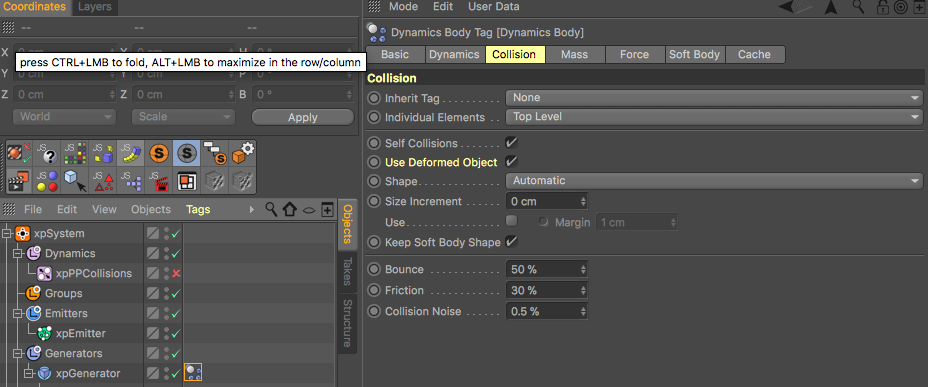
Task: Click the orange S solo button icon
Action: pos(159,153)
